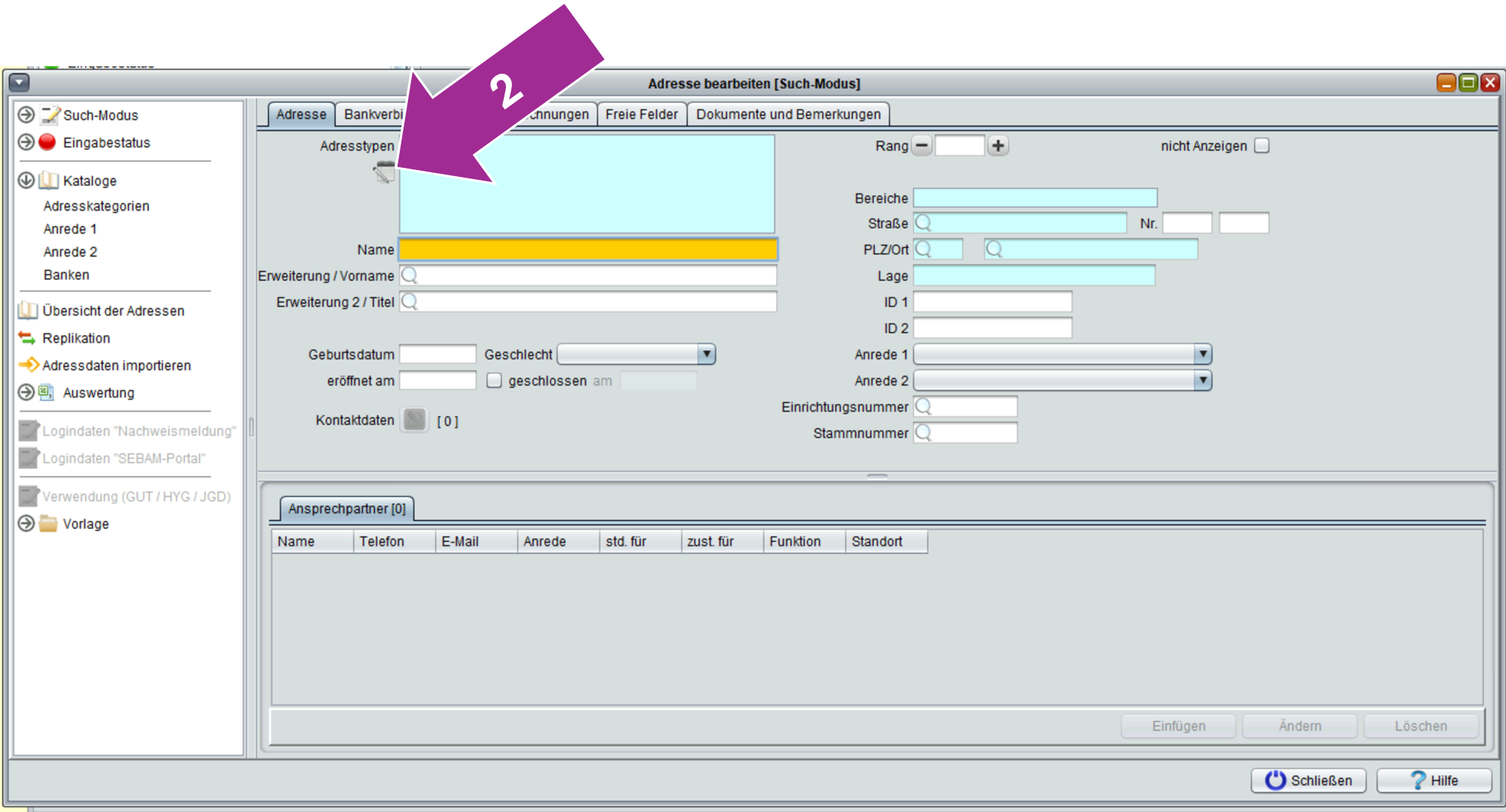Collapse the Kataloge tree section

point(26,181)
